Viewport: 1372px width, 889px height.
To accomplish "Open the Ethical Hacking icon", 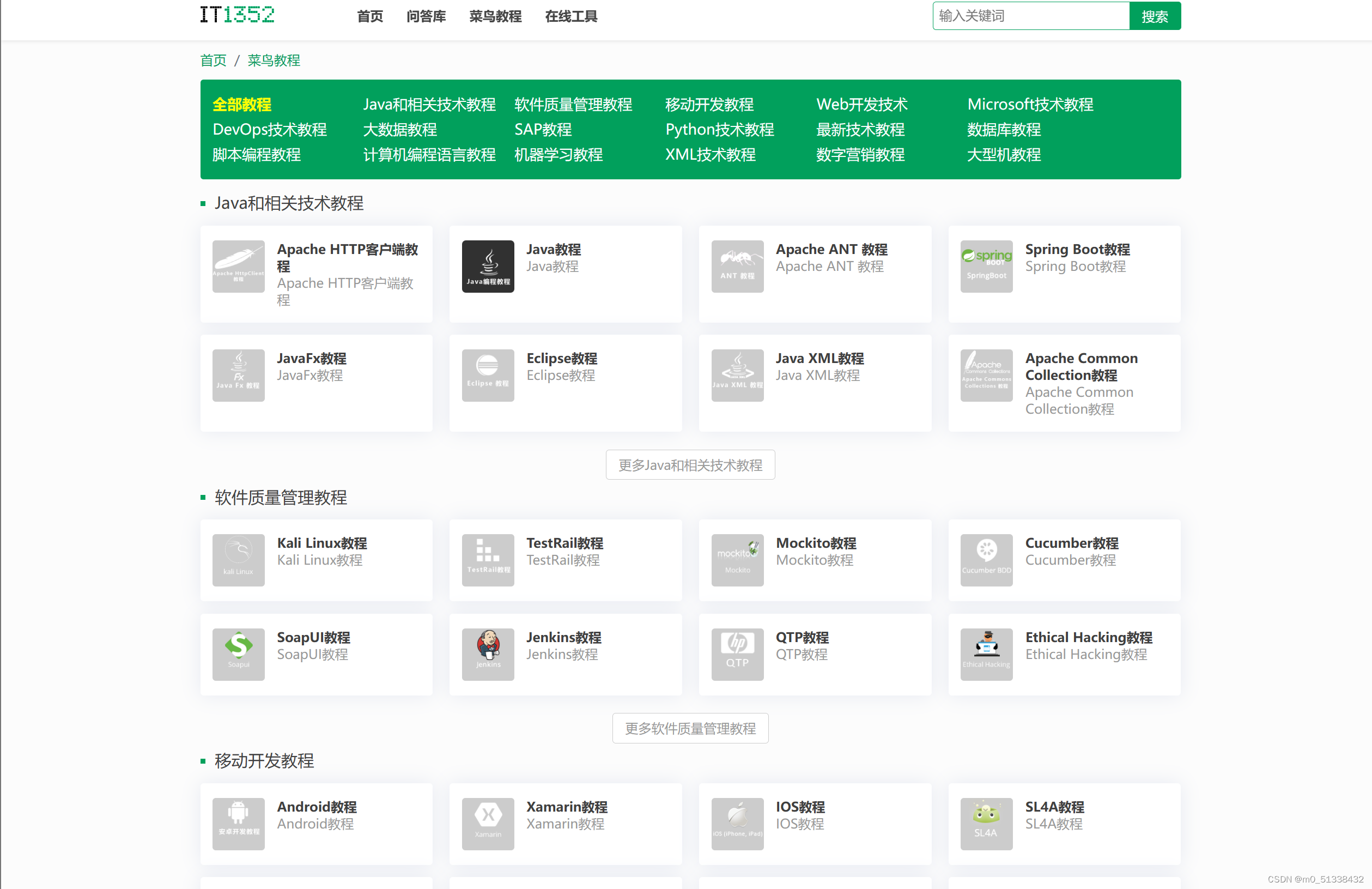I will pyautogui.click(x=986, y=655).
